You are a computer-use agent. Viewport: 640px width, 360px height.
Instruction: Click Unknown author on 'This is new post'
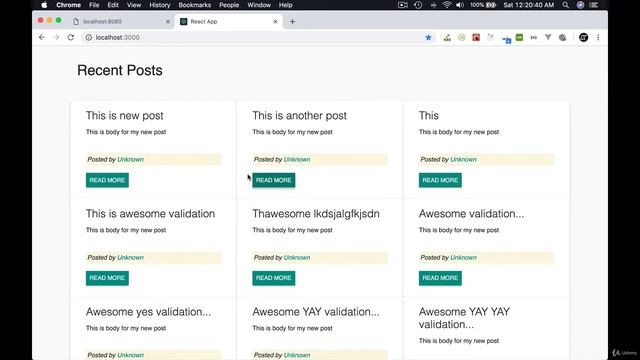[x=131, y=160]
